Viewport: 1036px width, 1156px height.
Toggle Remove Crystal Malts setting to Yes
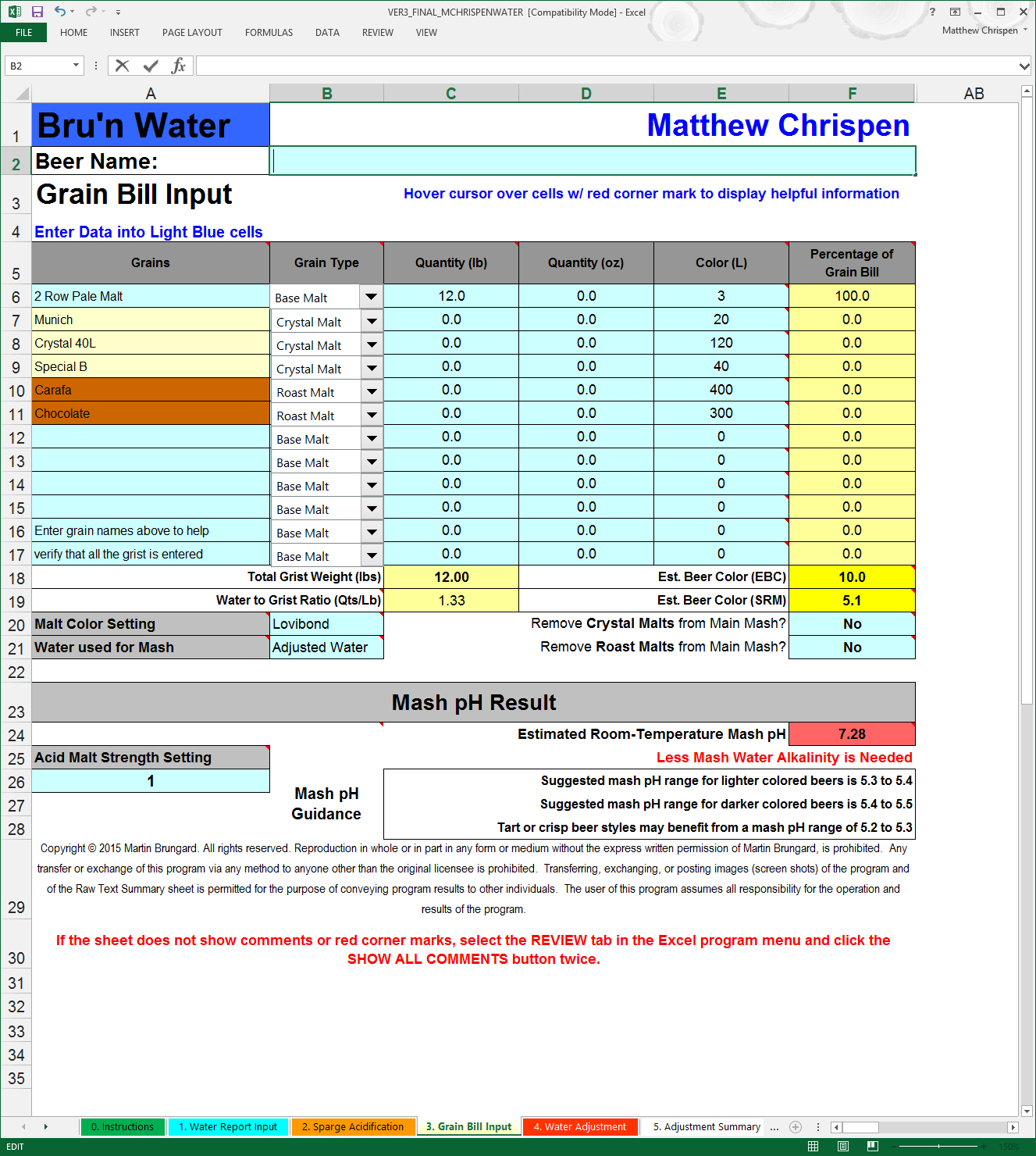pyautogui.click(x=852, y=623)
